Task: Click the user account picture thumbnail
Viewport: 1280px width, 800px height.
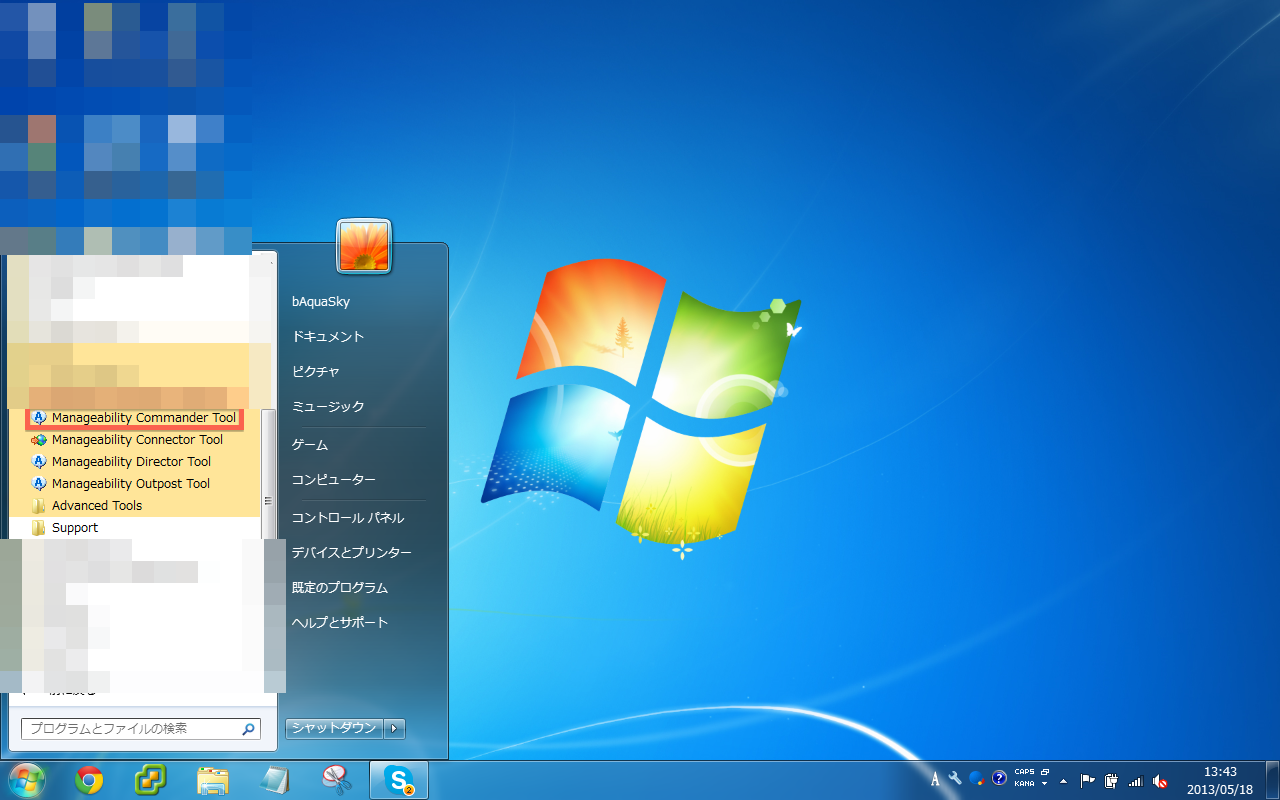Action: click(x=364, y=246)
